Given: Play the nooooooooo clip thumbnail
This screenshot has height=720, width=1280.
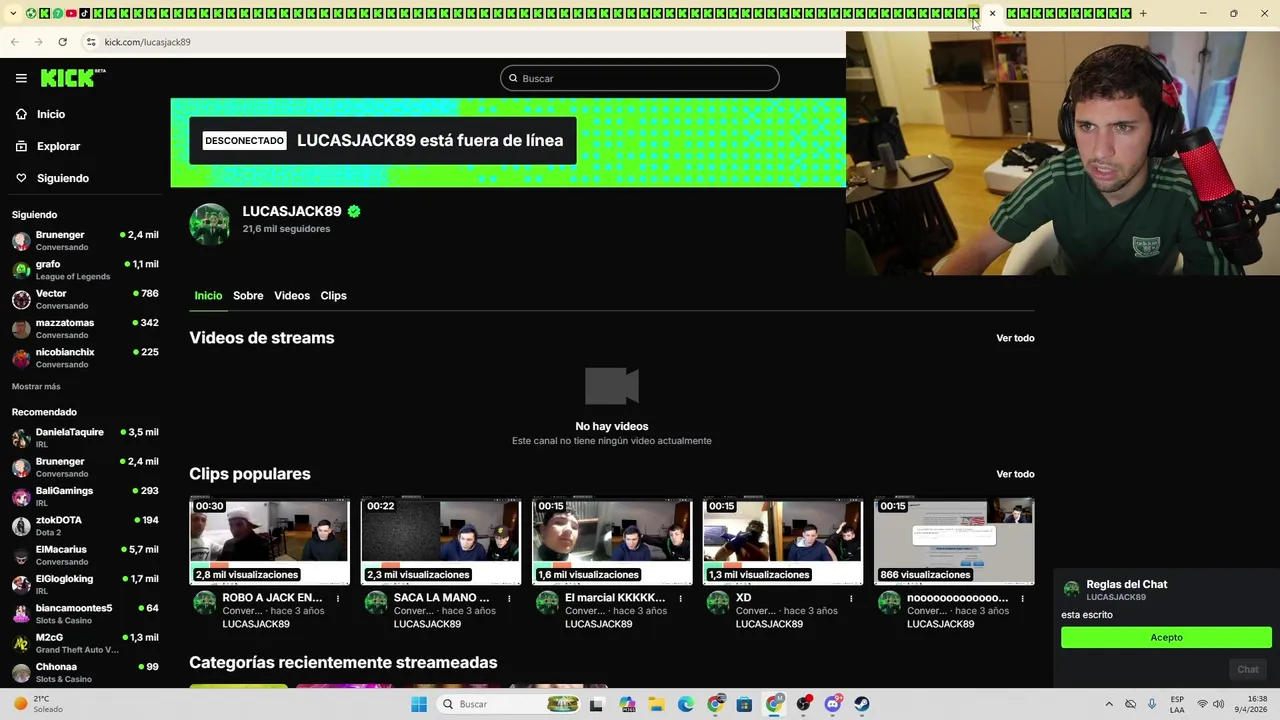Looking at the screenshot, I should pos(954,541).
